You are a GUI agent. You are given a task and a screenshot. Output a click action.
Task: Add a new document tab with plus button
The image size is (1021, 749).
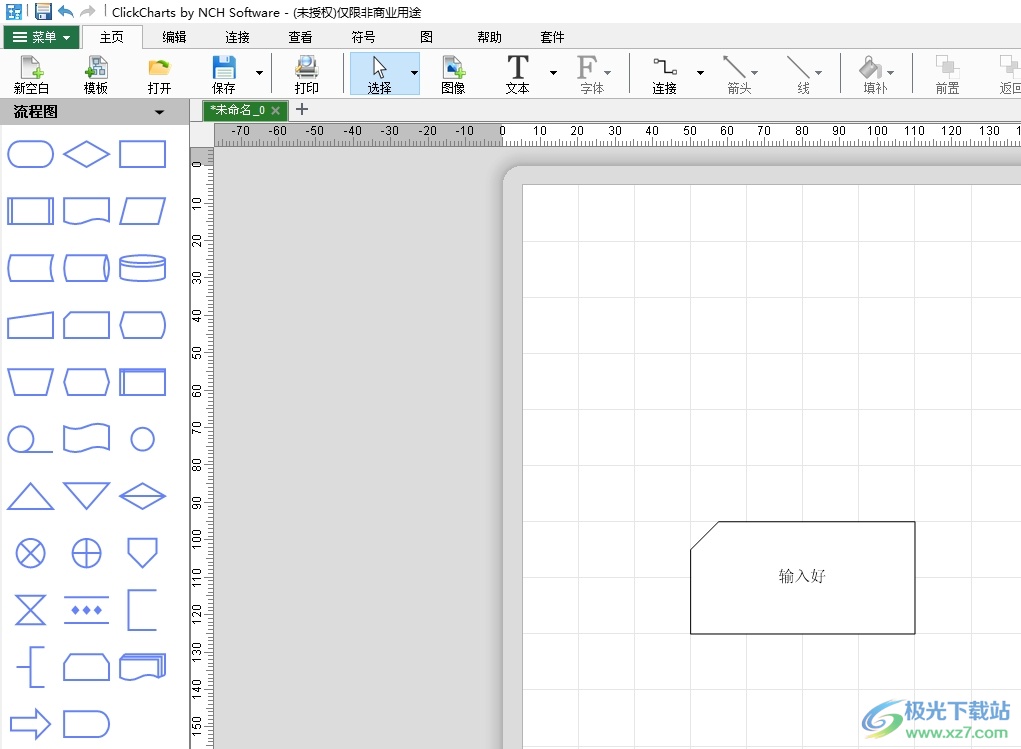coord(303,110)
